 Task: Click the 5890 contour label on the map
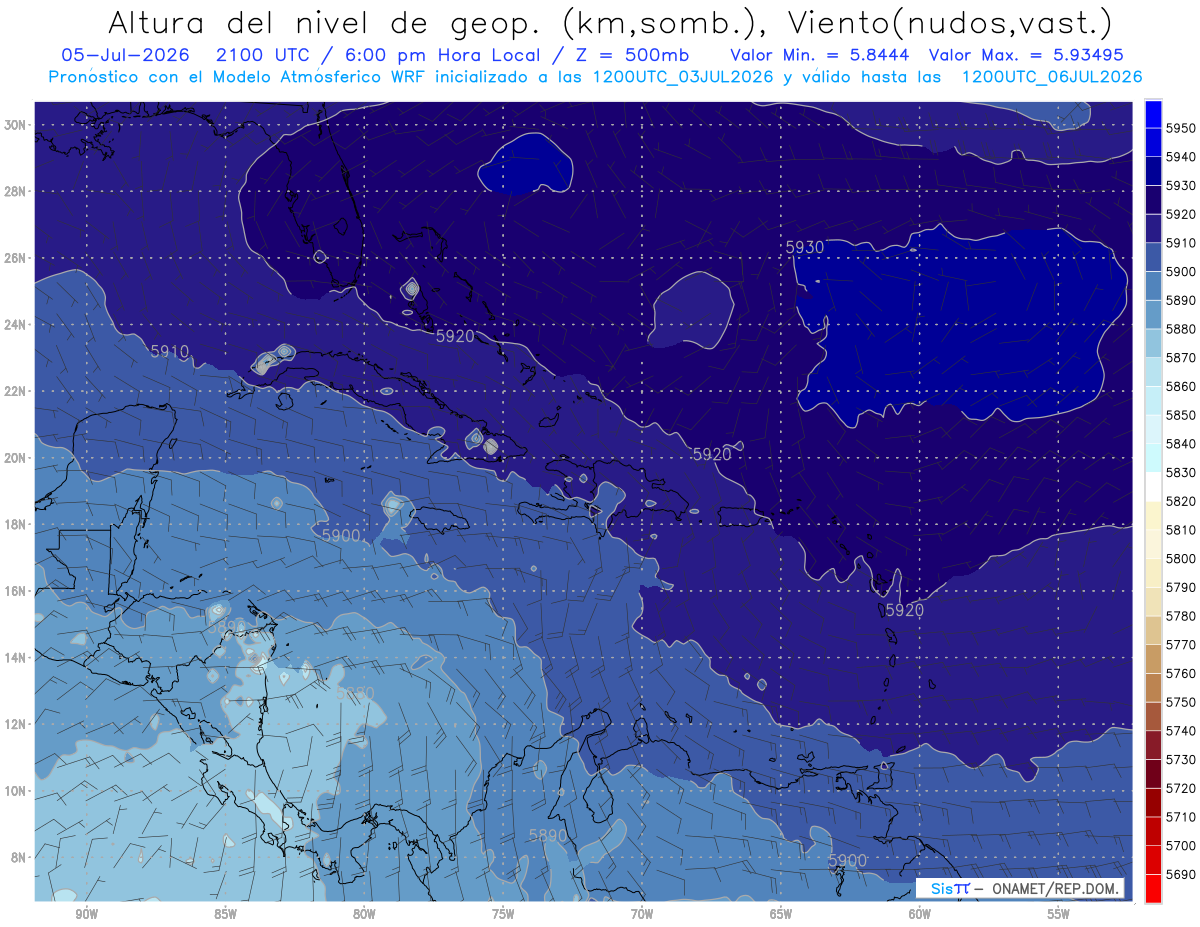tap(547, 835)
